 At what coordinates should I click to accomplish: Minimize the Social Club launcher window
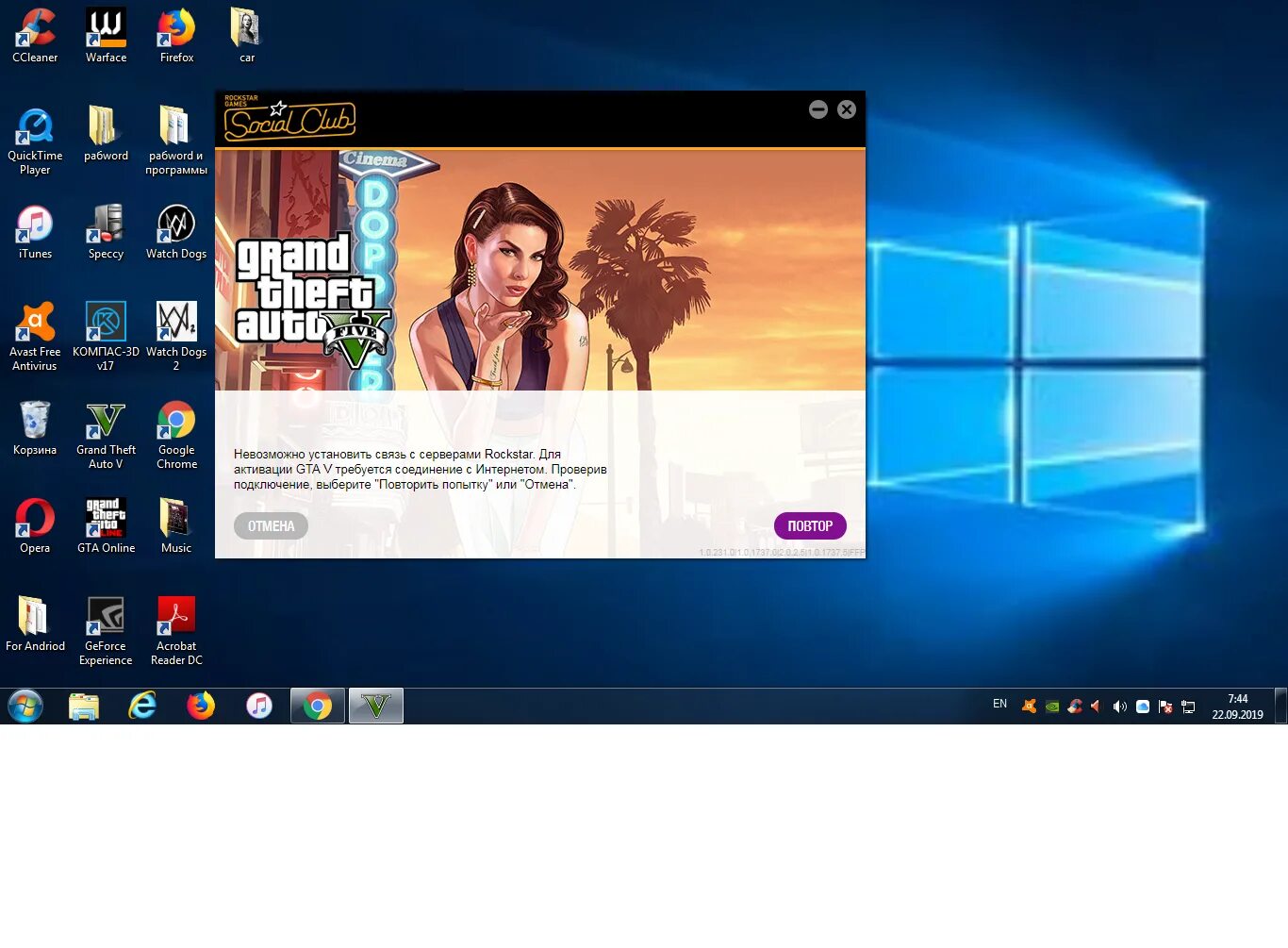click(x=818, y=109)
